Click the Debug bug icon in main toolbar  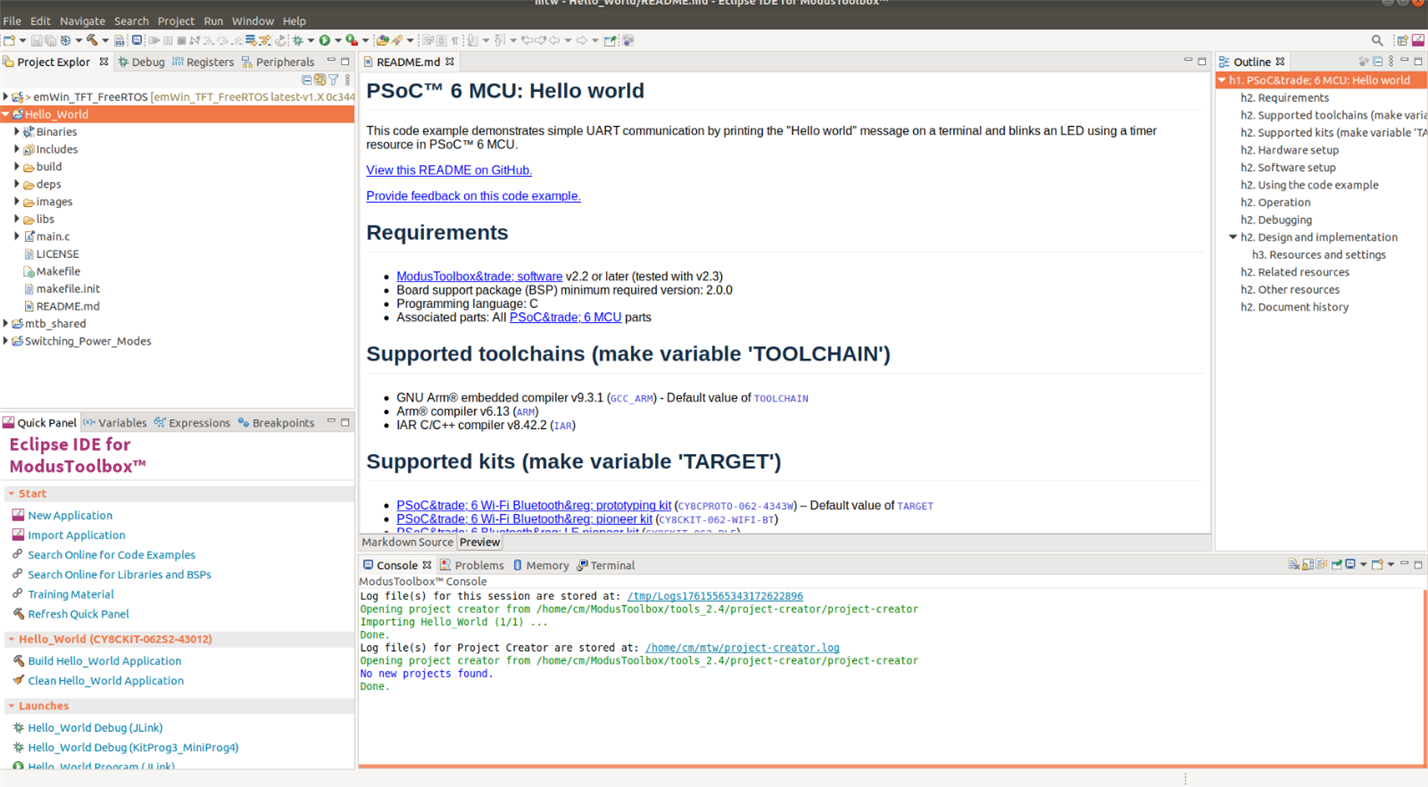click(297, 41)
